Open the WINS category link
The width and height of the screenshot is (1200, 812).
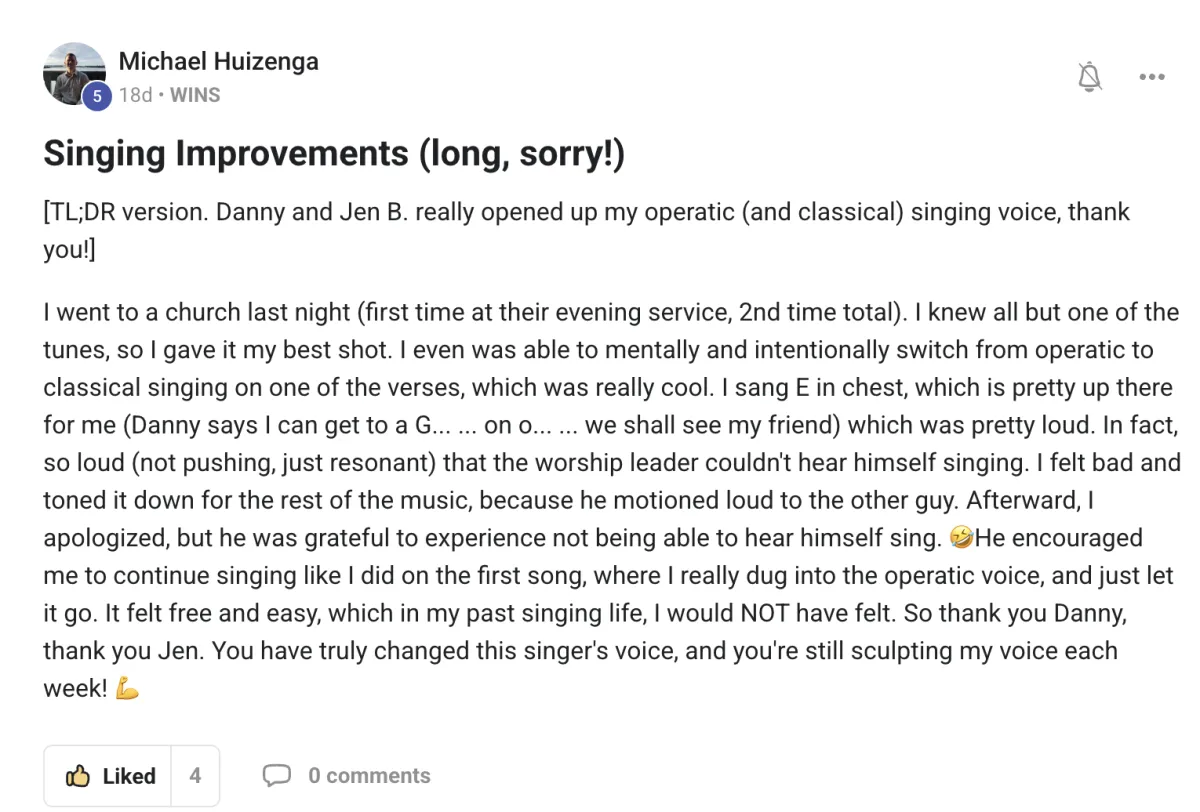[x=195, y=95]
